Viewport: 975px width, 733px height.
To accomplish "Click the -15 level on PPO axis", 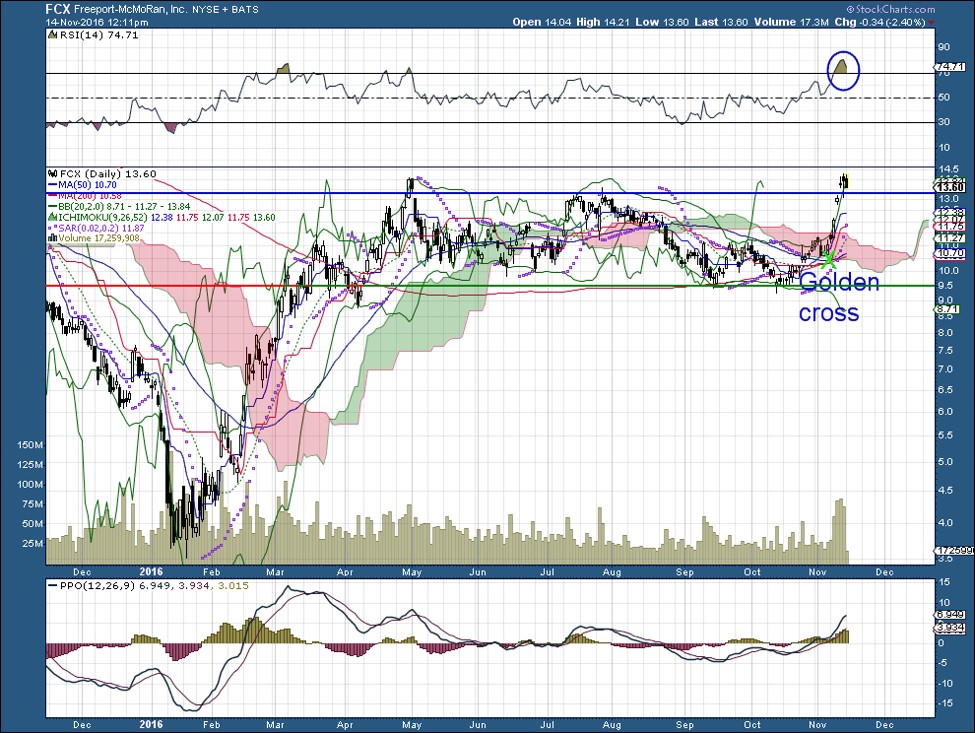I will coord(944,704).
